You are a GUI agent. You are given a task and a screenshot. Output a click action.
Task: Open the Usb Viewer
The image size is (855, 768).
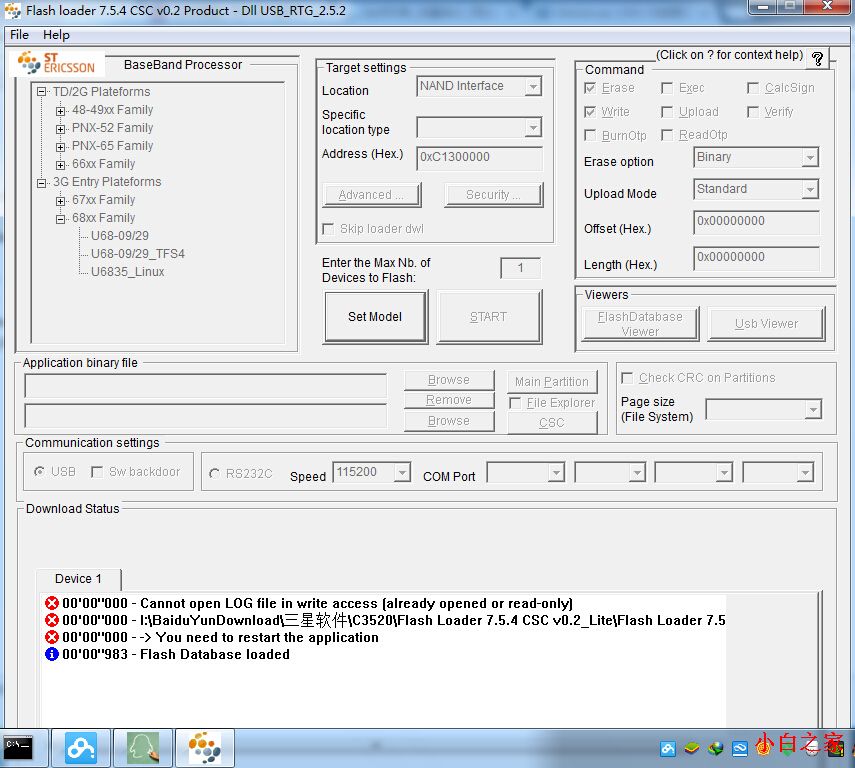click(766, 323)
